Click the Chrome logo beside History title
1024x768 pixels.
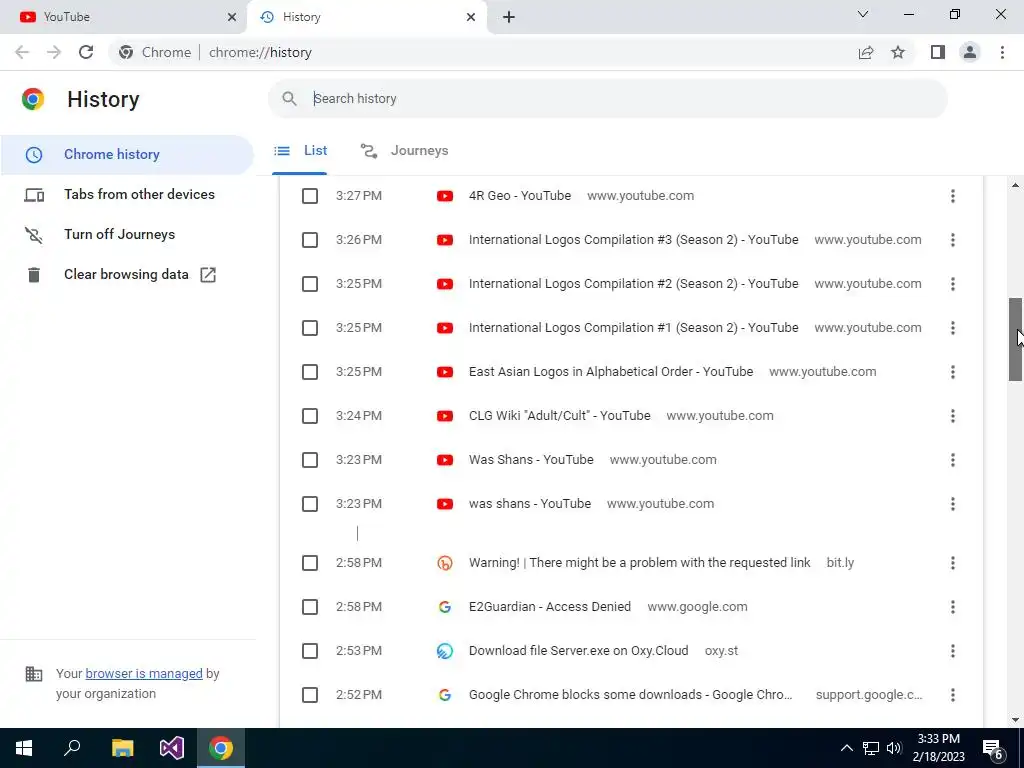click(33, 99)
